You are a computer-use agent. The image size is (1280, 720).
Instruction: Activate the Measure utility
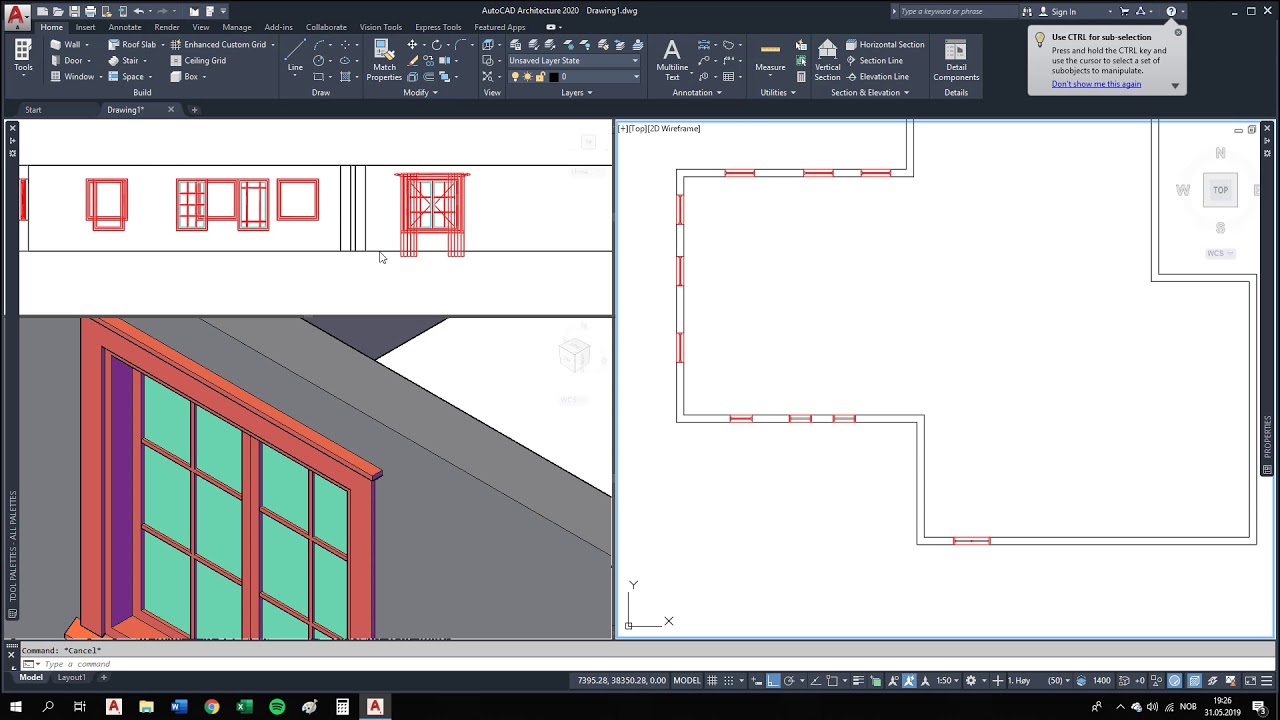coord(770,56)
